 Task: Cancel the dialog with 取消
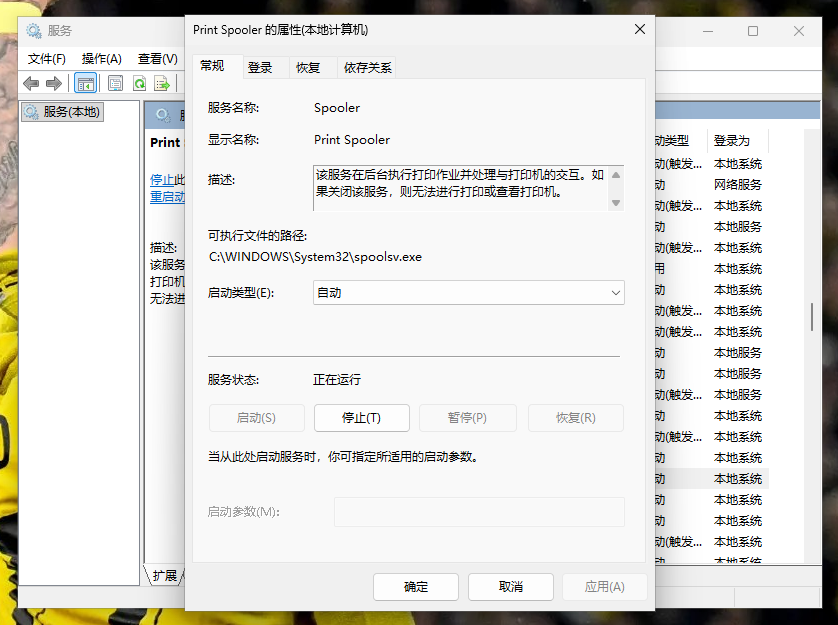(x=511, y=587)
